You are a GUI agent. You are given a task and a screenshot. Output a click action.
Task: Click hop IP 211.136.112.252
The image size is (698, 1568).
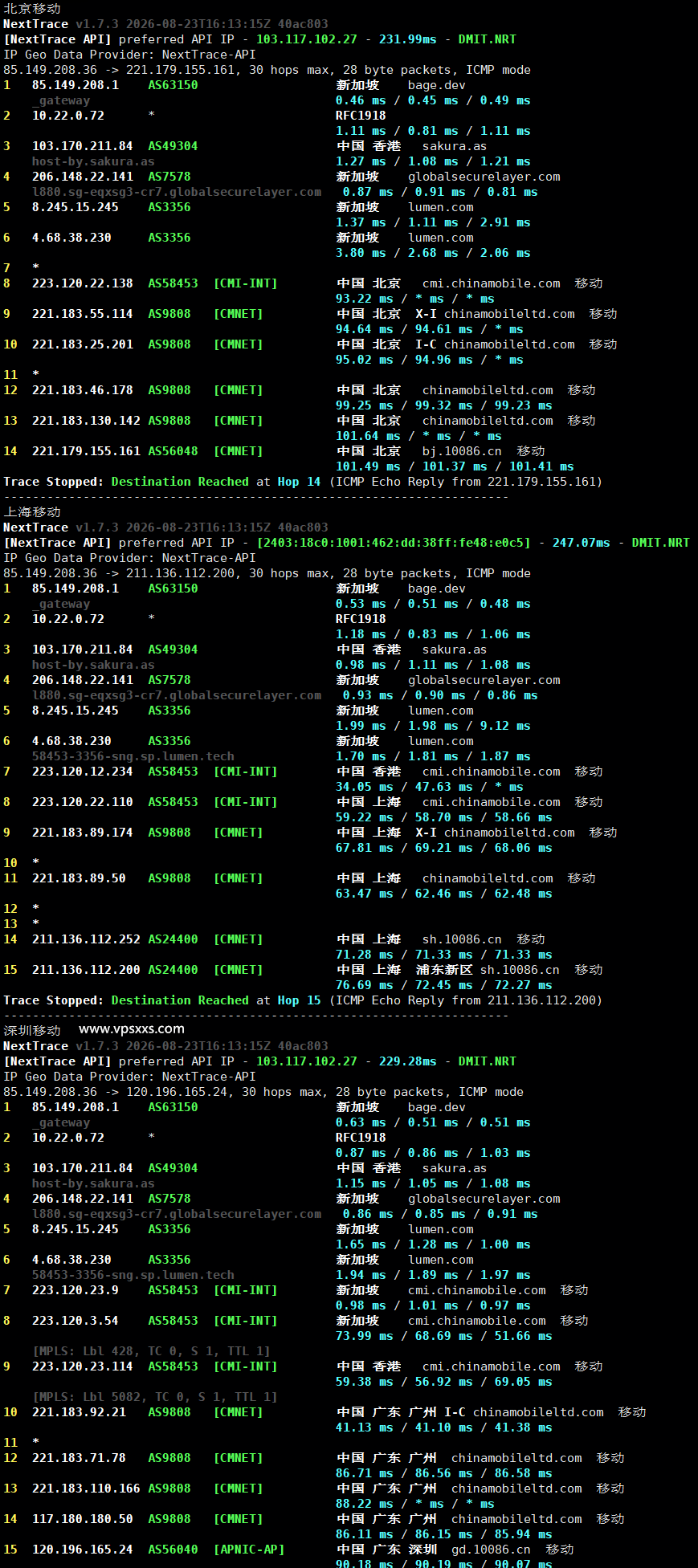click(x=86, y=939)
